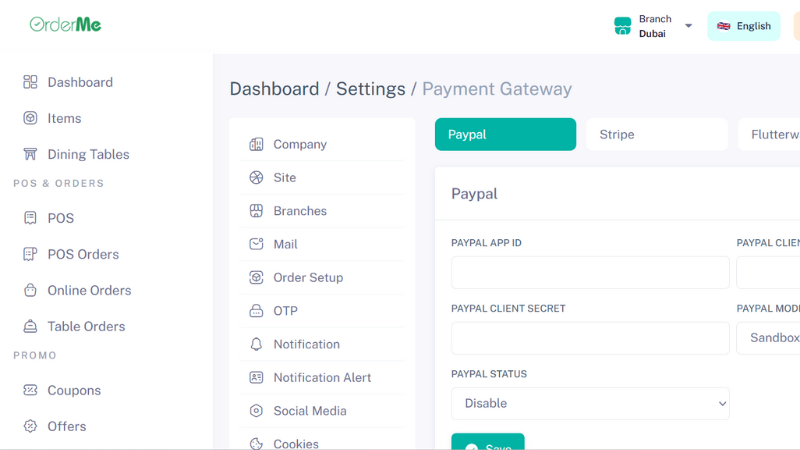Open the Paypal Mode Sandbox dropdown
Viewport: 800px width, 450px height.
point(768,338)
